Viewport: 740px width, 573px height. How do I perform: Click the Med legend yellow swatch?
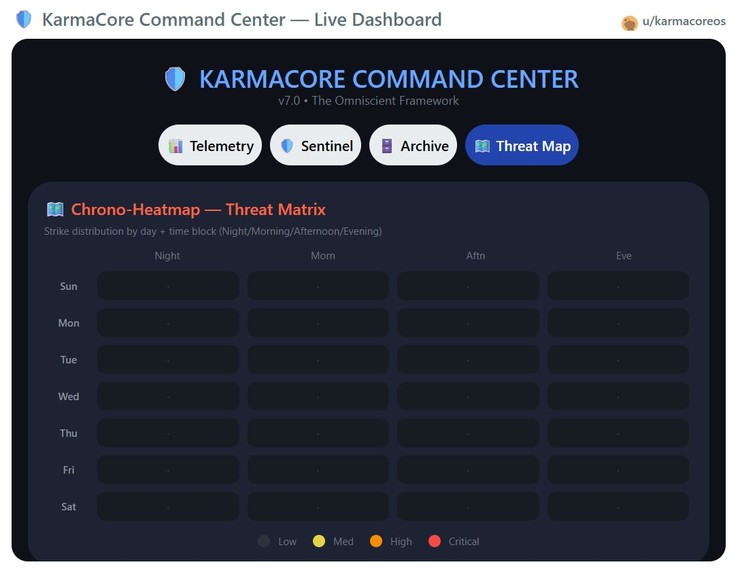point(319,541)
